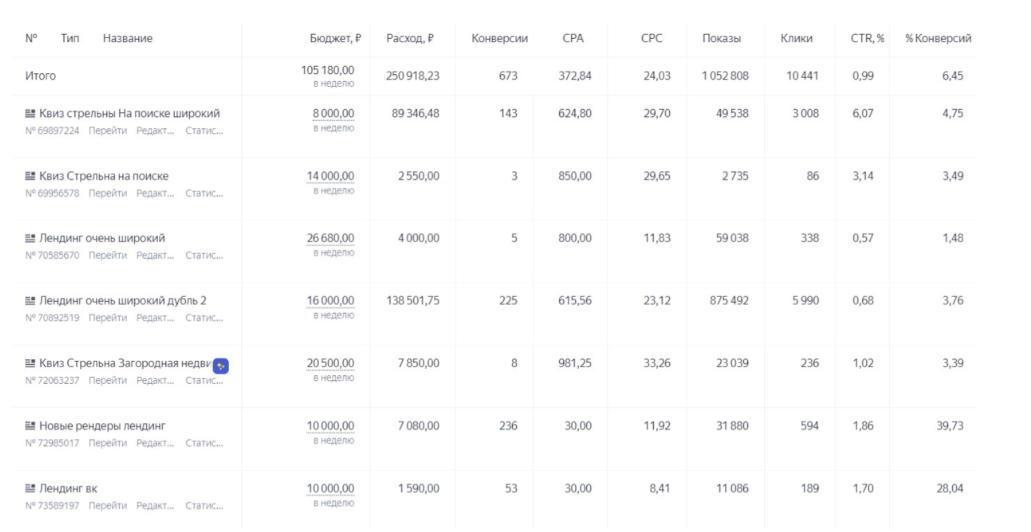The height and width of the screenshot is (532, 1031).
Task: Click the blue badge icon on Квиз Стрельна Загородная
Action: [x=222, y=366]
